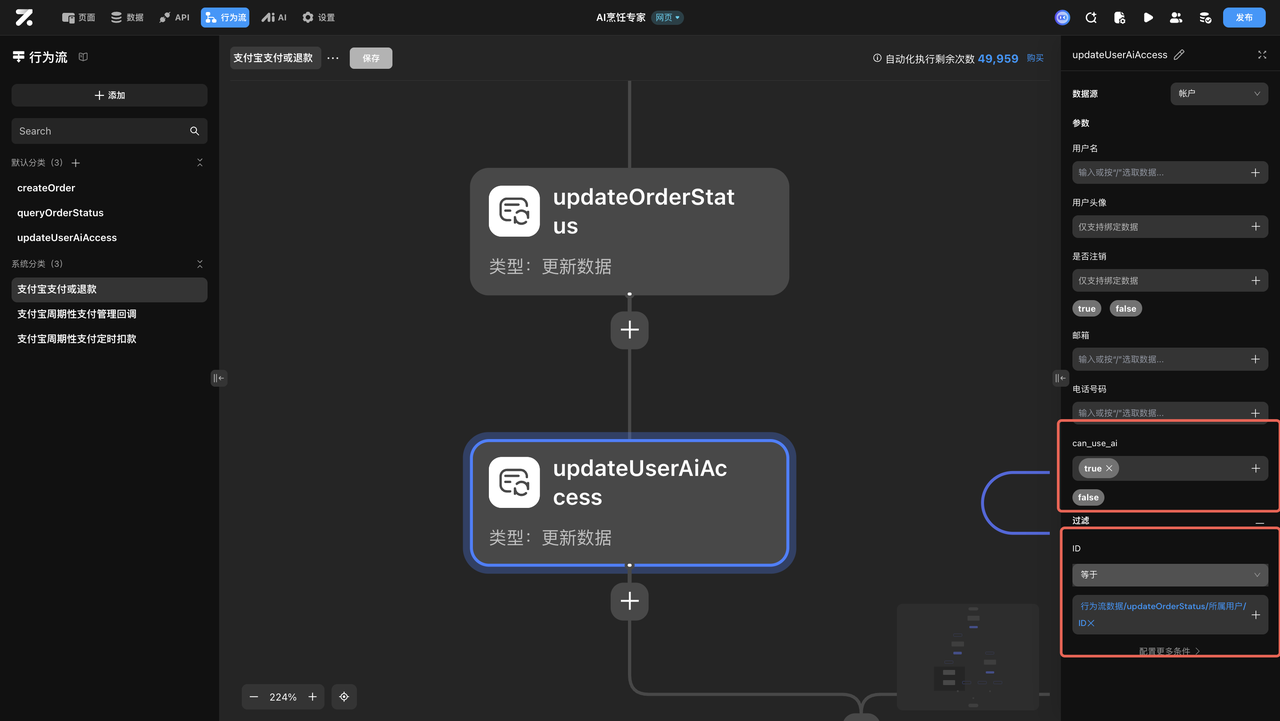Click the database check icon

click(x=1205, y=17)
